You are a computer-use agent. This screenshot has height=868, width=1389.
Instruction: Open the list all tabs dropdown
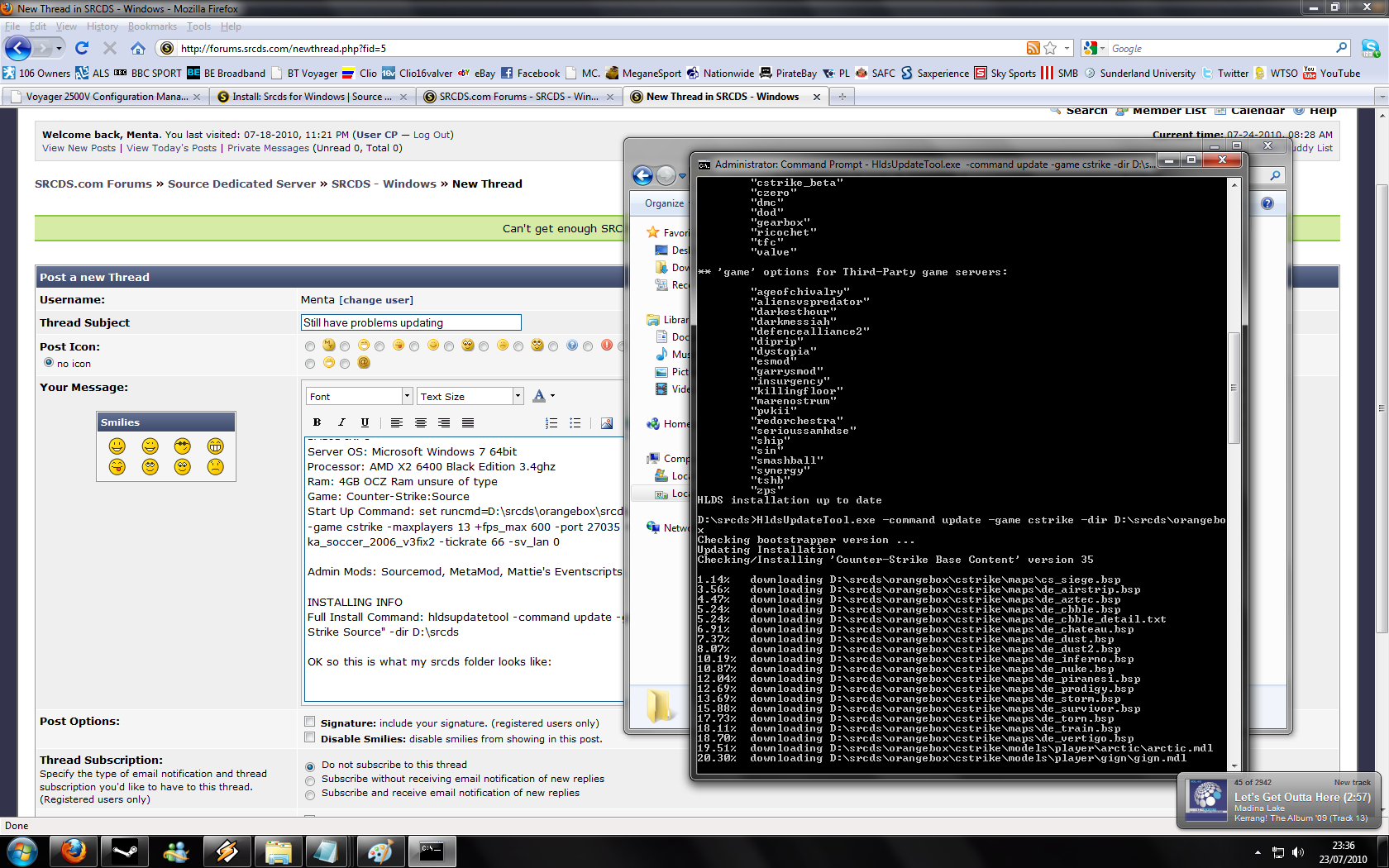(1381, 97)
